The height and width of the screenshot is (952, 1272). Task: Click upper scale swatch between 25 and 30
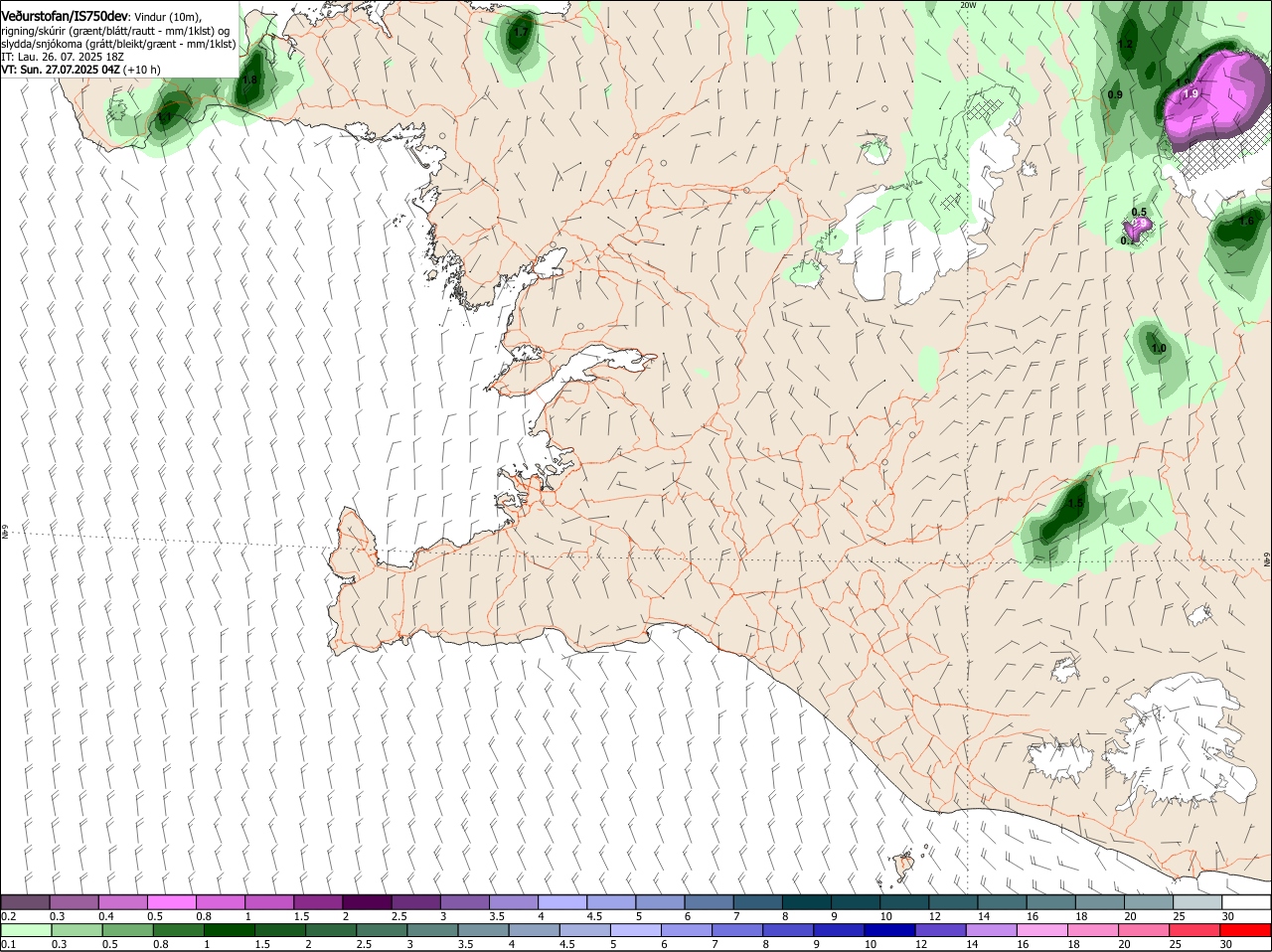click(1198, 902)
